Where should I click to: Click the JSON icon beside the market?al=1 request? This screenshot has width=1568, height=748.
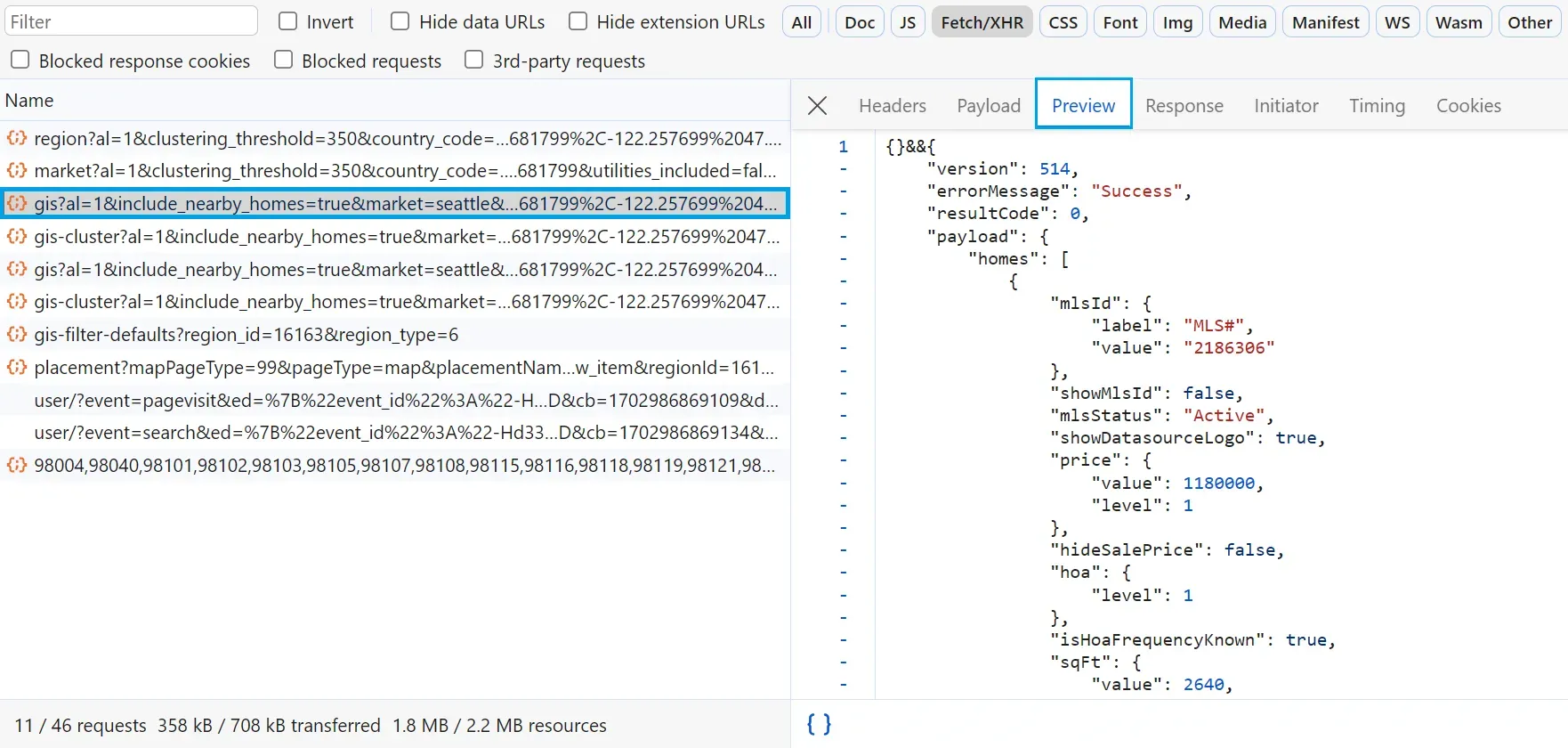[17, 170]
